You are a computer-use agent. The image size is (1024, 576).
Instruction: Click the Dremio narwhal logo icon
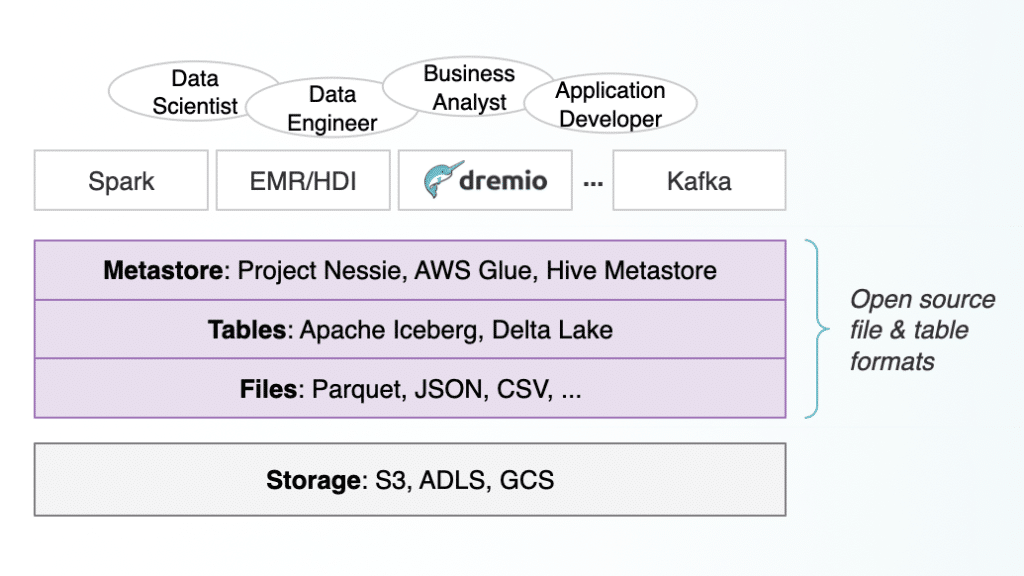coord(443,179)
